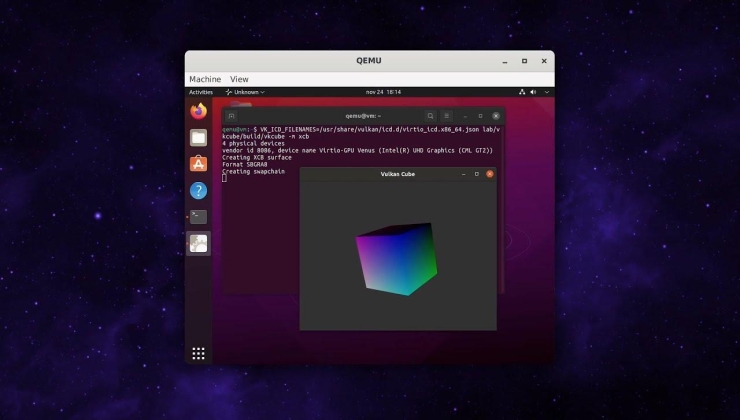
Task: Open the Help icon in the dock
Action: click(x=198, y=190)
